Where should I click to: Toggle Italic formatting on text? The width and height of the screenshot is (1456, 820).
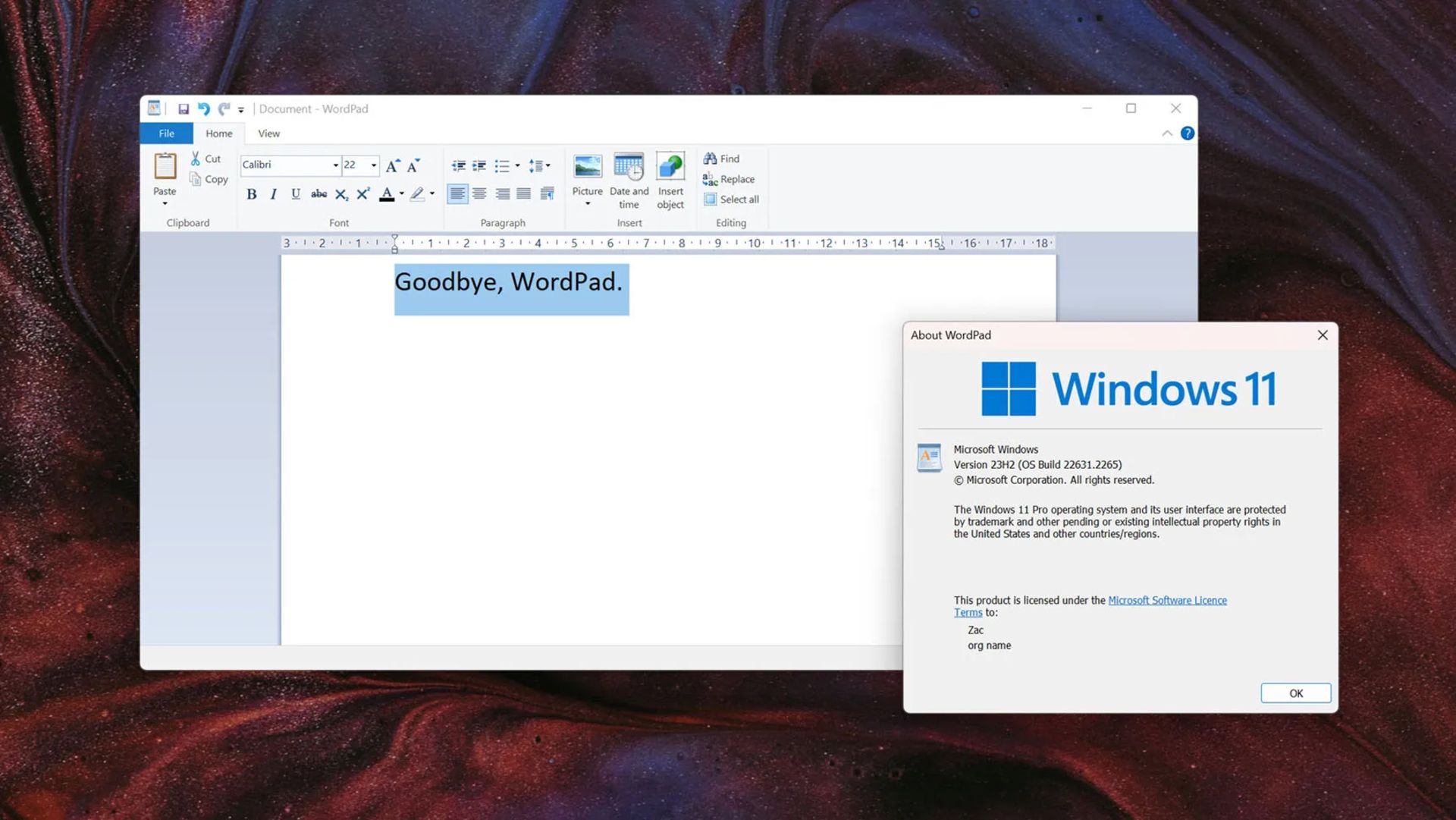pyautogui.click(x=272, y=194)
